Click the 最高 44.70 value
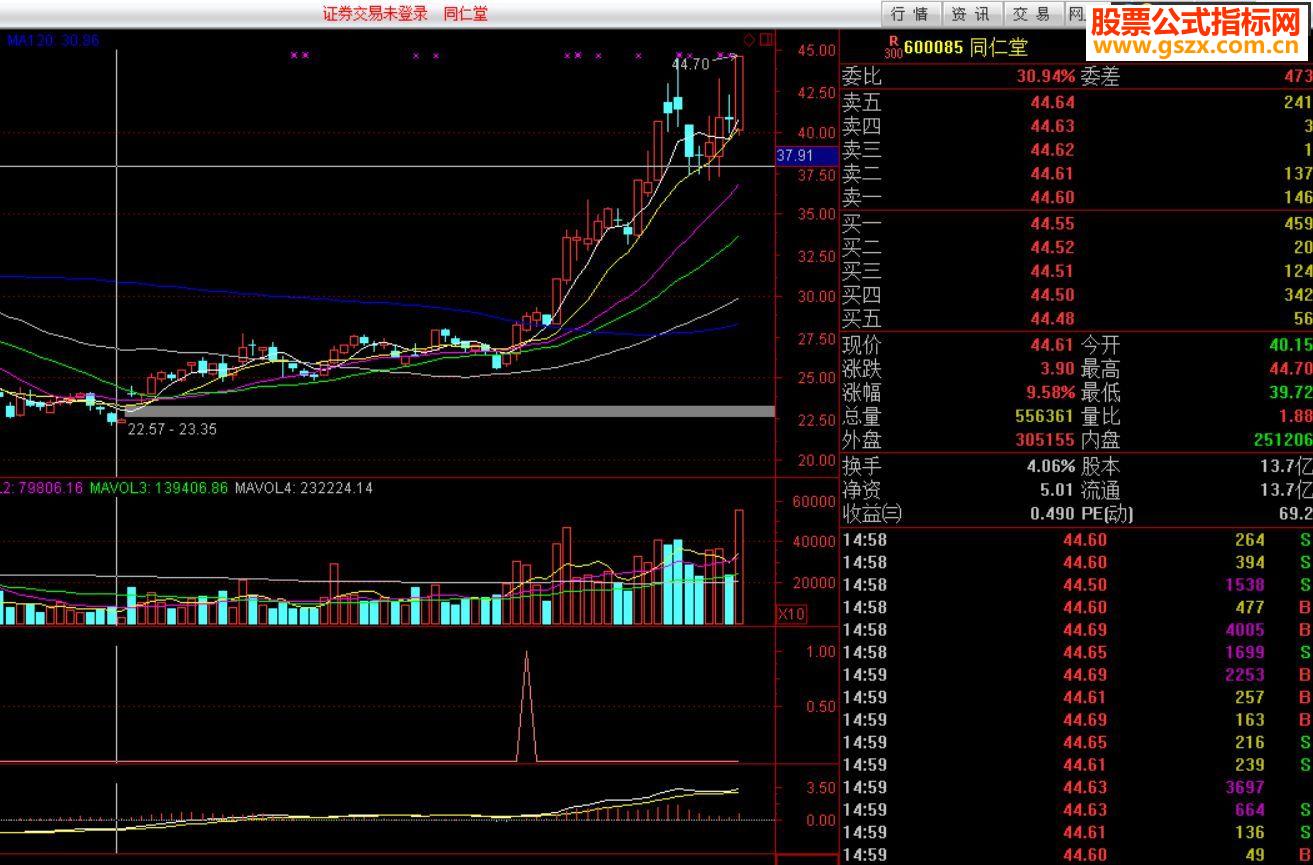 pos(1291,369)
